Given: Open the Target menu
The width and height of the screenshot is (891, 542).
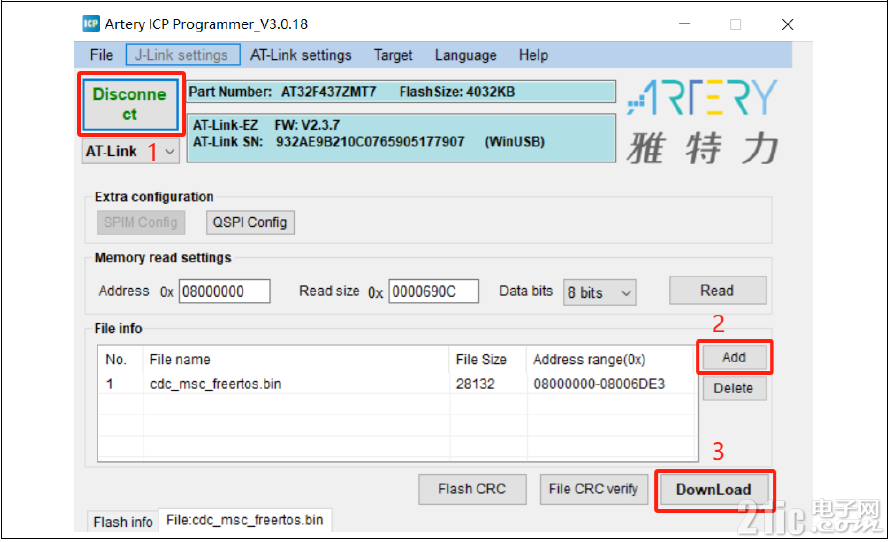Looking at the screenshot, I should point(393,55).
